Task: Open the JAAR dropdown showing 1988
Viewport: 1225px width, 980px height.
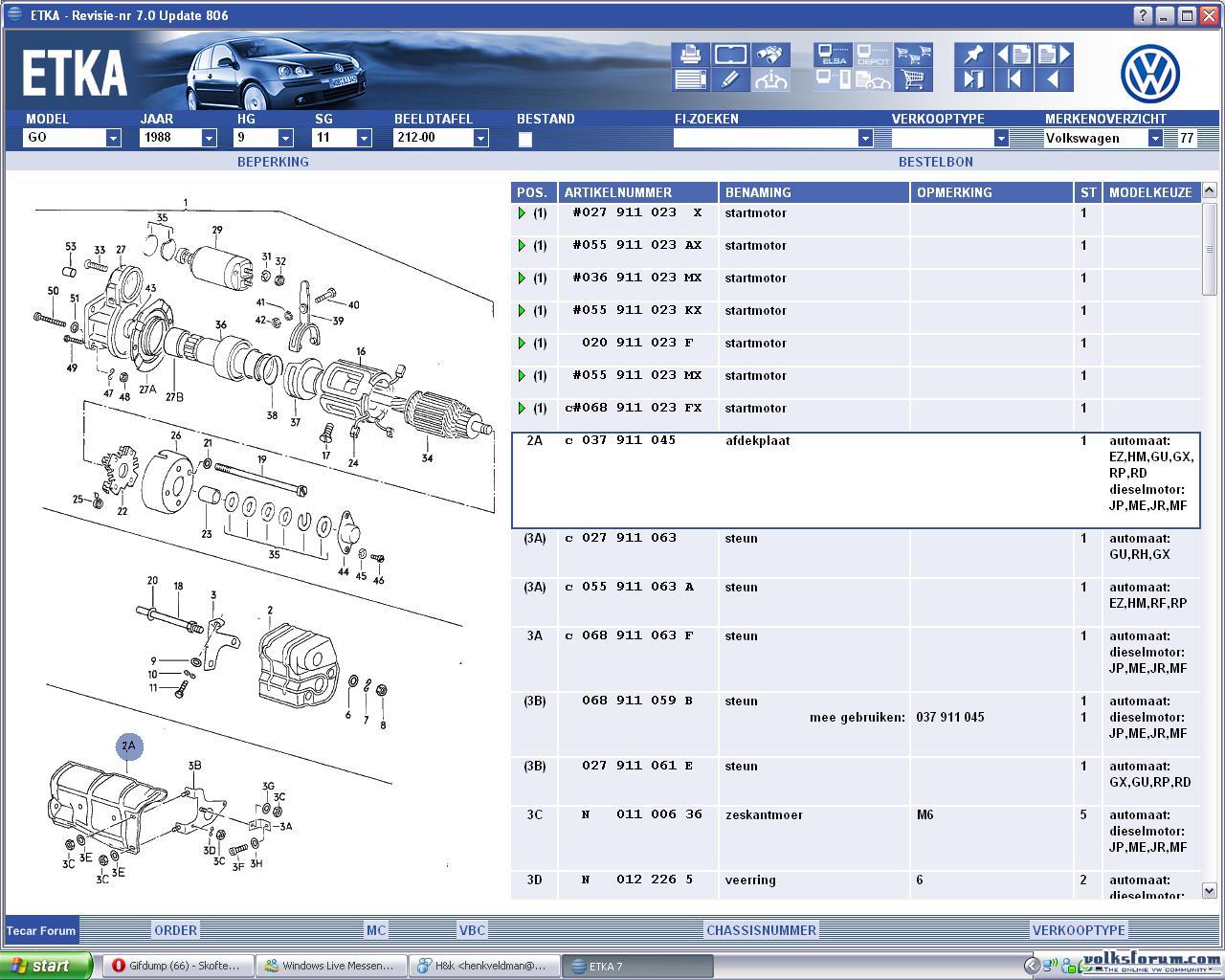Action: 209,138
